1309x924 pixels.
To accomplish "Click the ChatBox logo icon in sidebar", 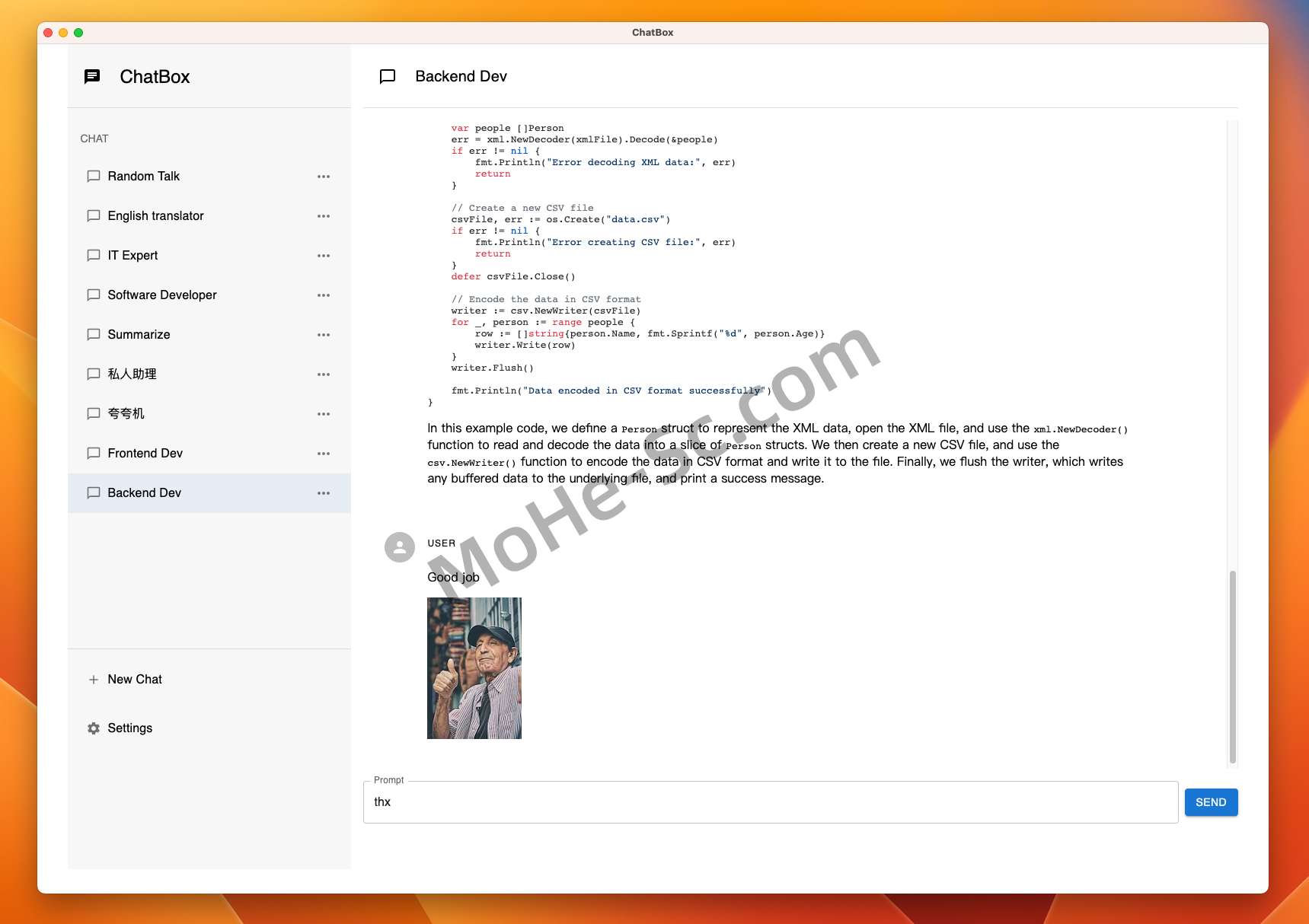I will click(x=92, y=76).
